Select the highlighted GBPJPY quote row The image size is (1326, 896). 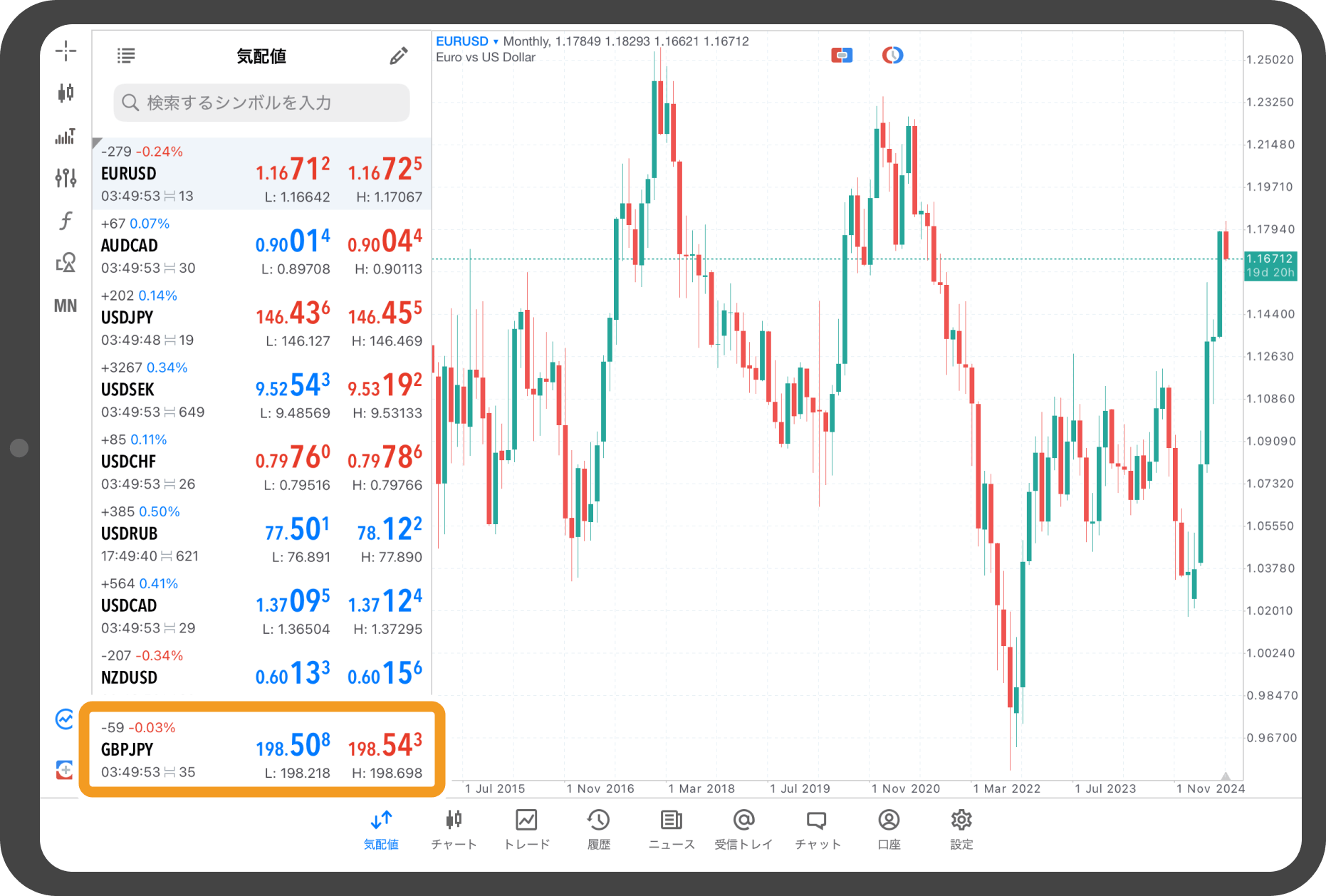click(x=262, y=749)
